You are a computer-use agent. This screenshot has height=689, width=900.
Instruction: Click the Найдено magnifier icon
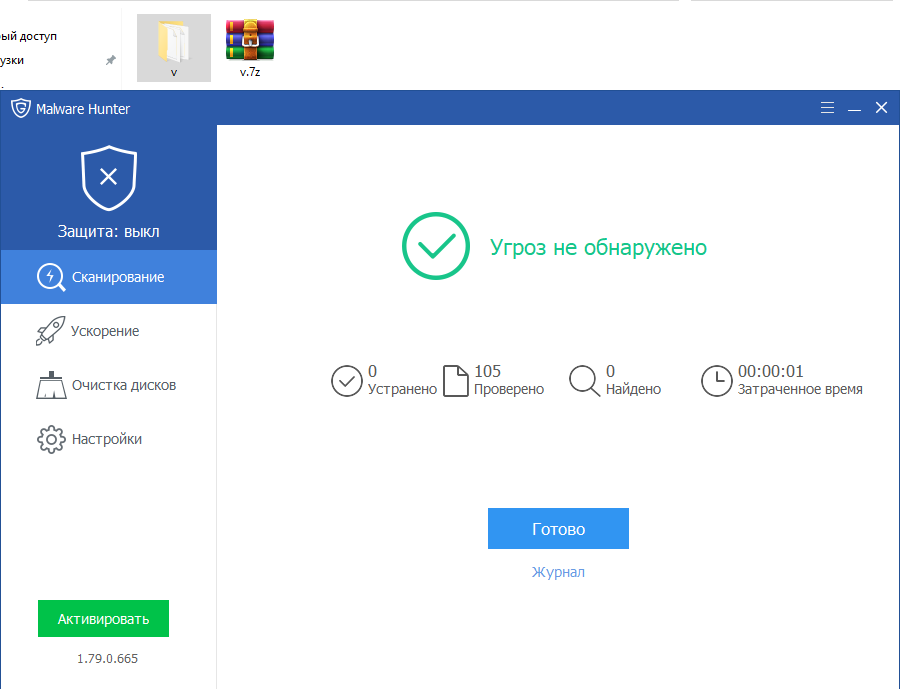pos(584,381)
